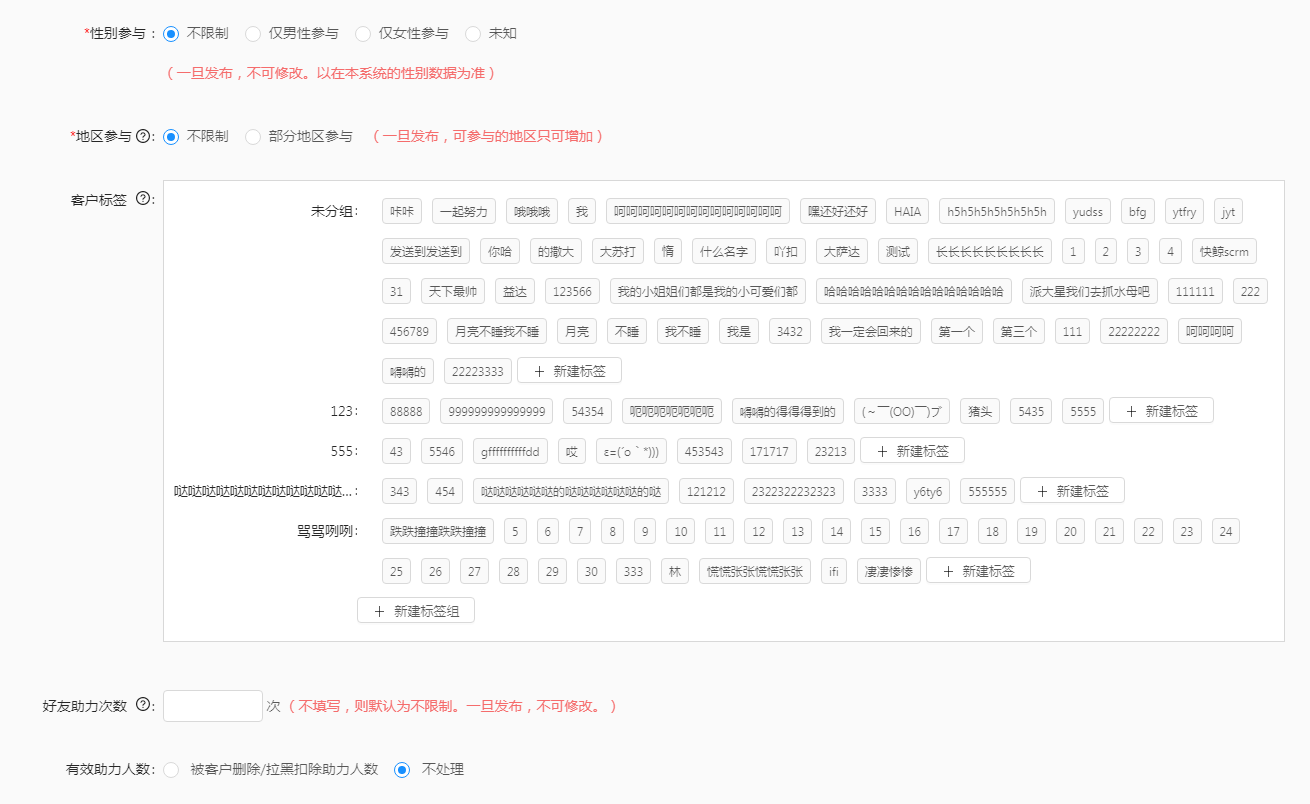The height and width of the screenshot is (804, 1310).
Task: Select the 月亮不睡我不睡 tag
Action: pos(497,331)
